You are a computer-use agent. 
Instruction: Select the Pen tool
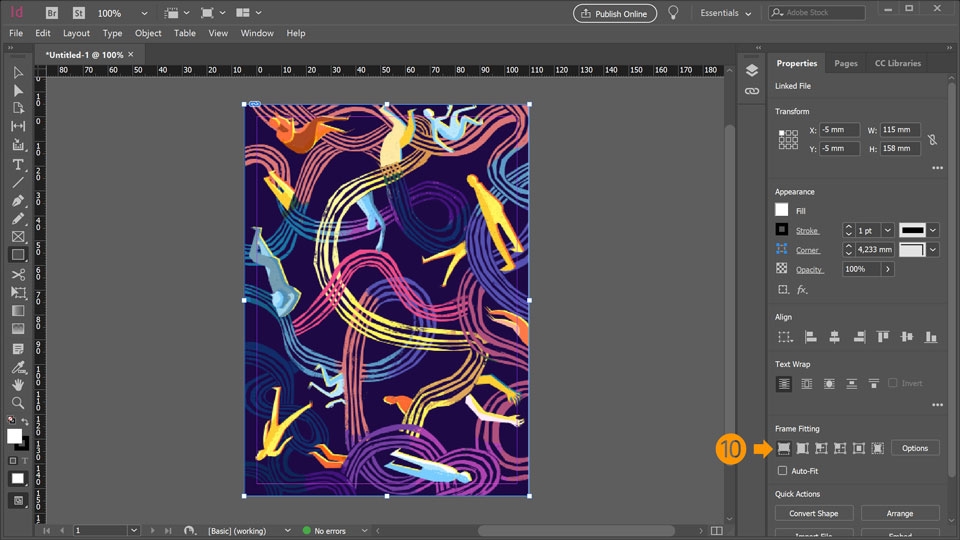tap(18, 200)
